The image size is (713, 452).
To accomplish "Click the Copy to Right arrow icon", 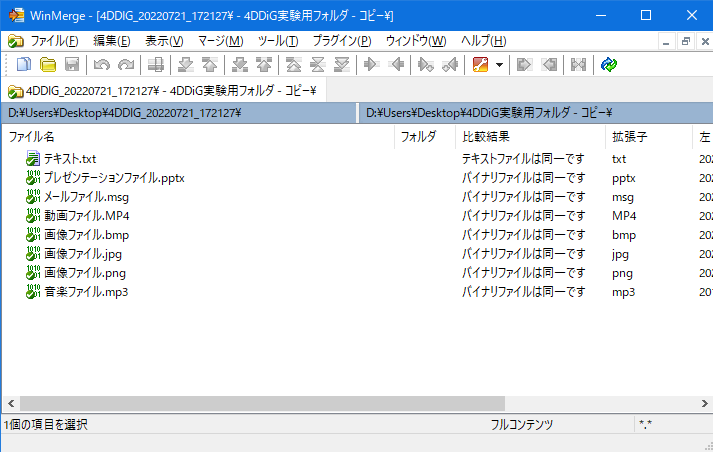I will click(372, 65).
